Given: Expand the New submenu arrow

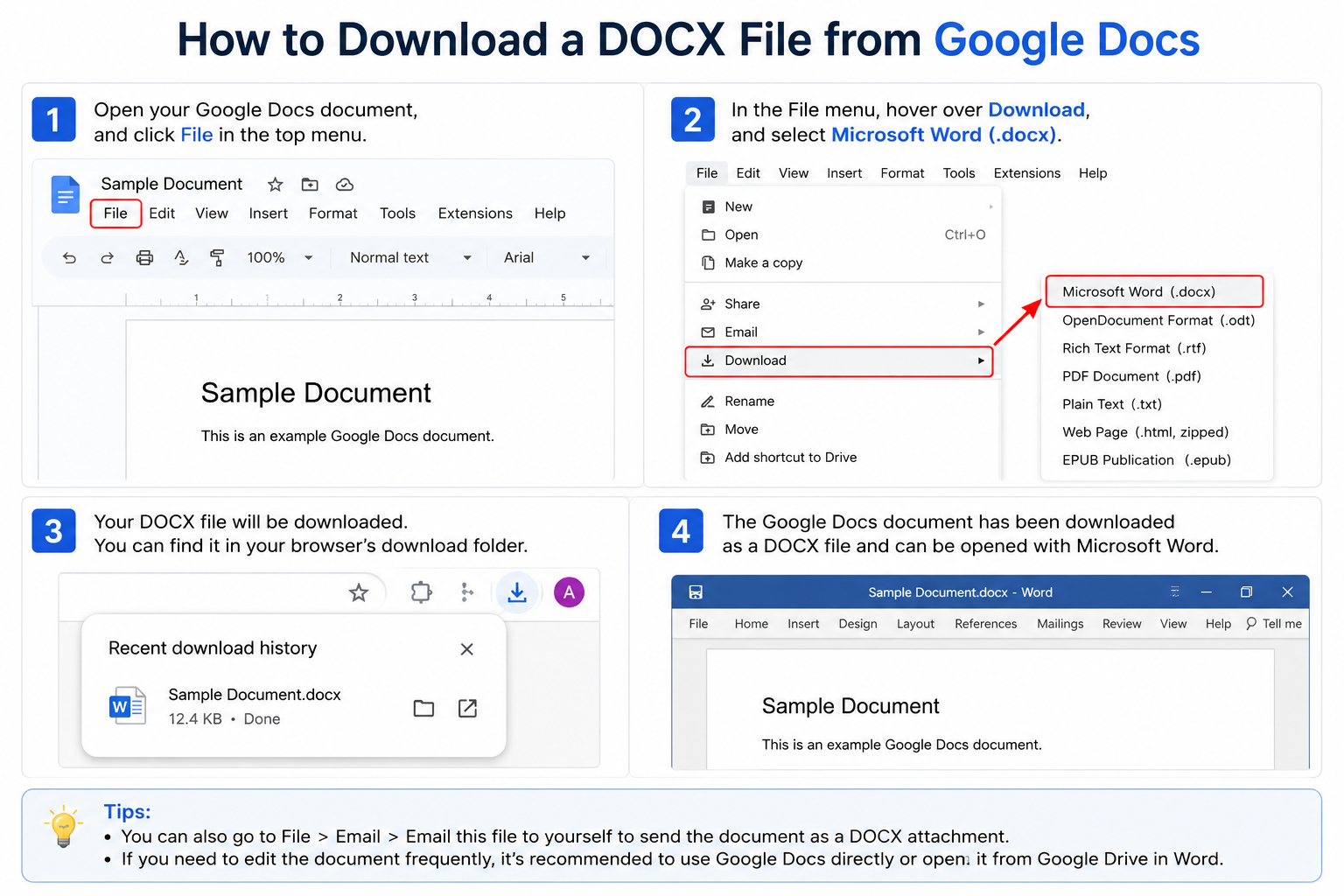Looking at the screenshot, I should click(x=990, y=207).
